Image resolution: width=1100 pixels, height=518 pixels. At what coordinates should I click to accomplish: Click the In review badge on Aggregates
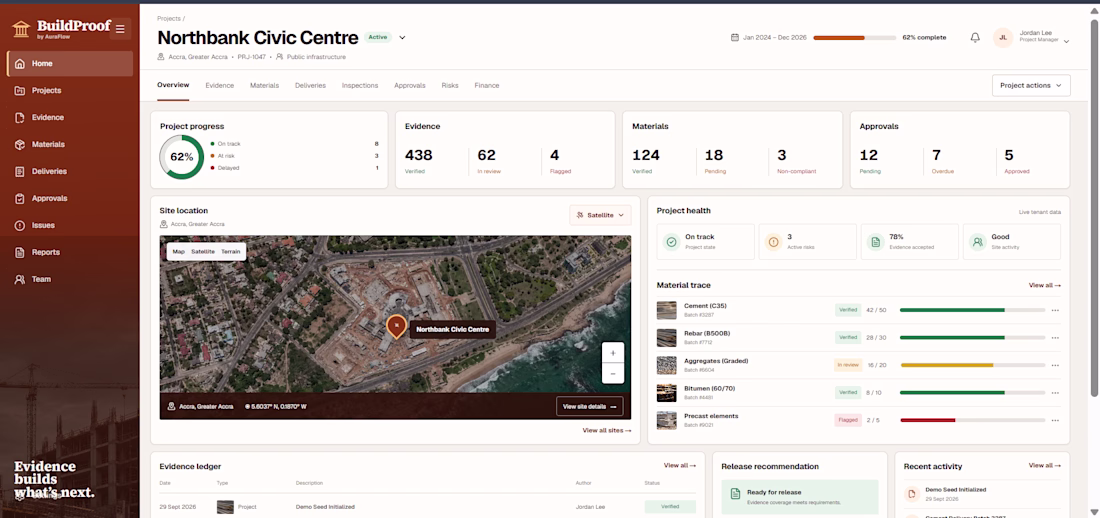(847, 365)
